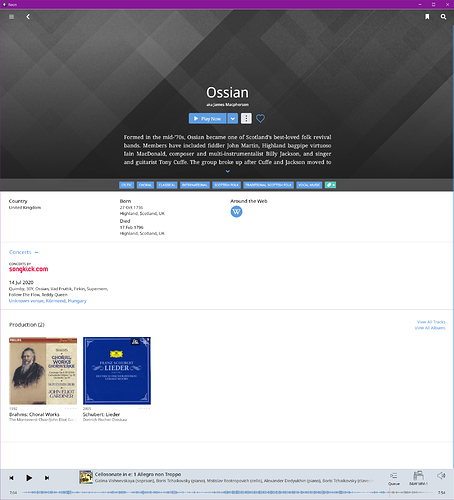Expand the full biography with the chevron
454x500 pixels.
(228, 171)
